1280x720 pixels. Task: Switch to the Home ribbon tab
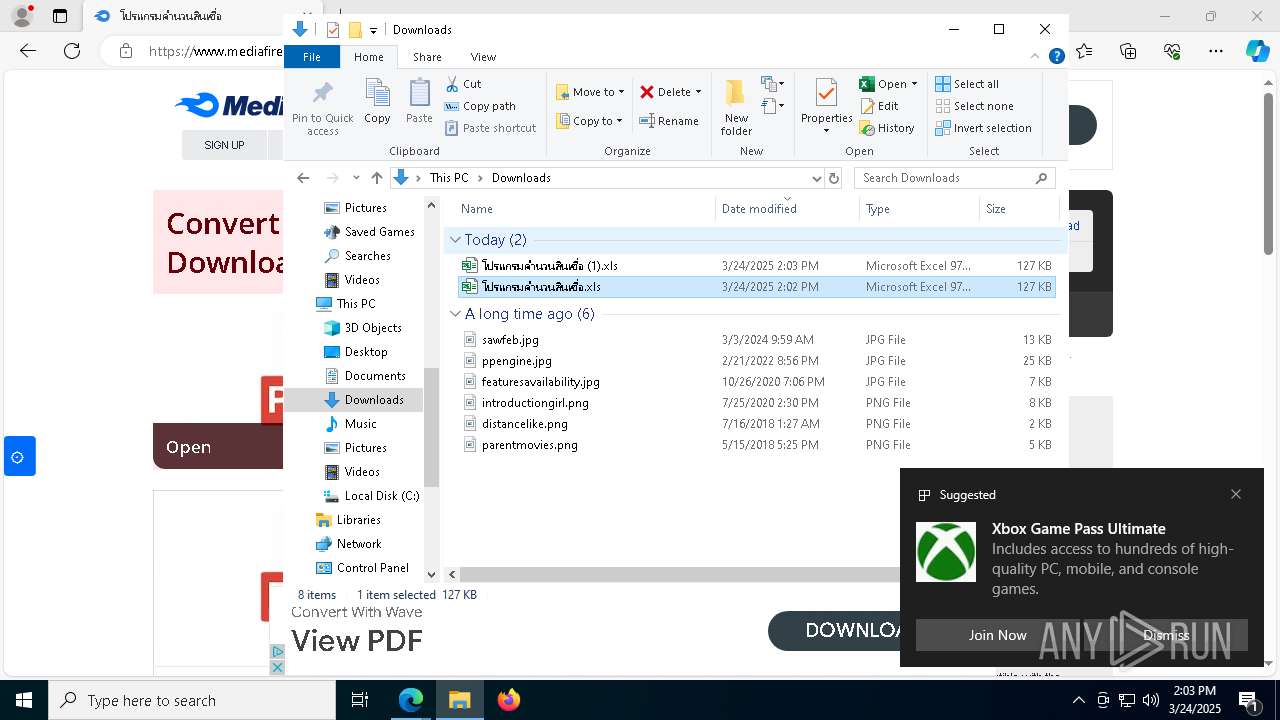368,57
